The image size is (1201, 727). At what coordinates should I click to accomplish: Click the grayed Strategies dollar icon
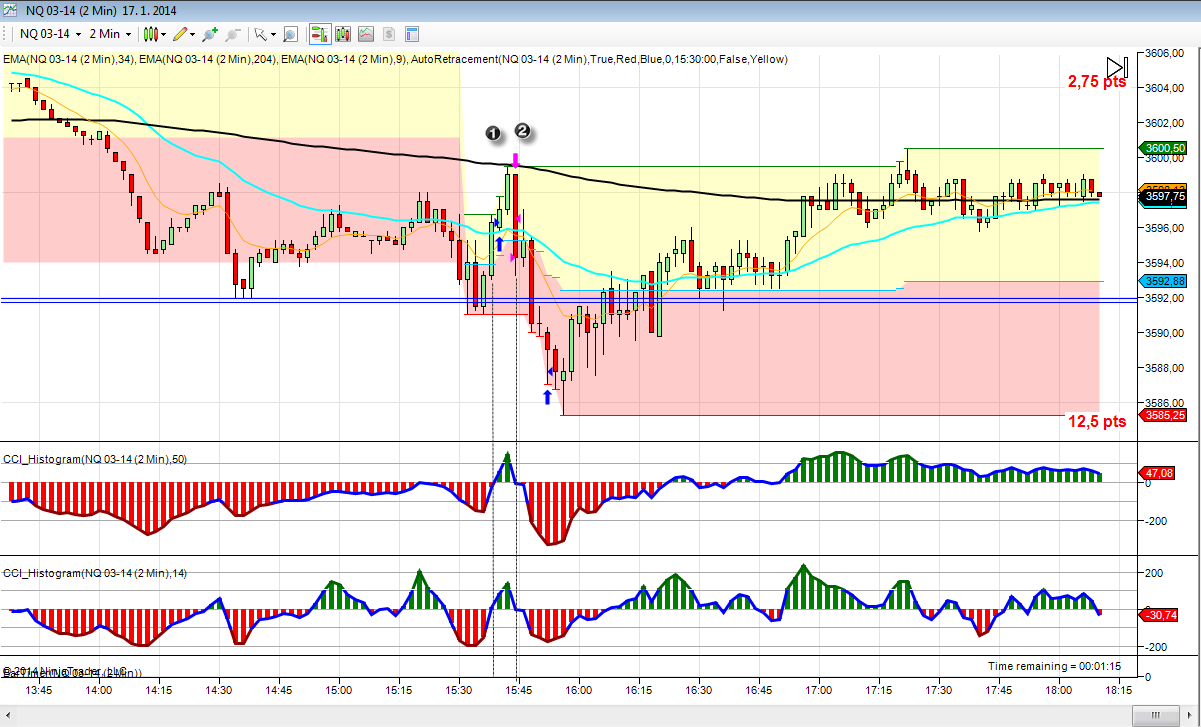388,34
